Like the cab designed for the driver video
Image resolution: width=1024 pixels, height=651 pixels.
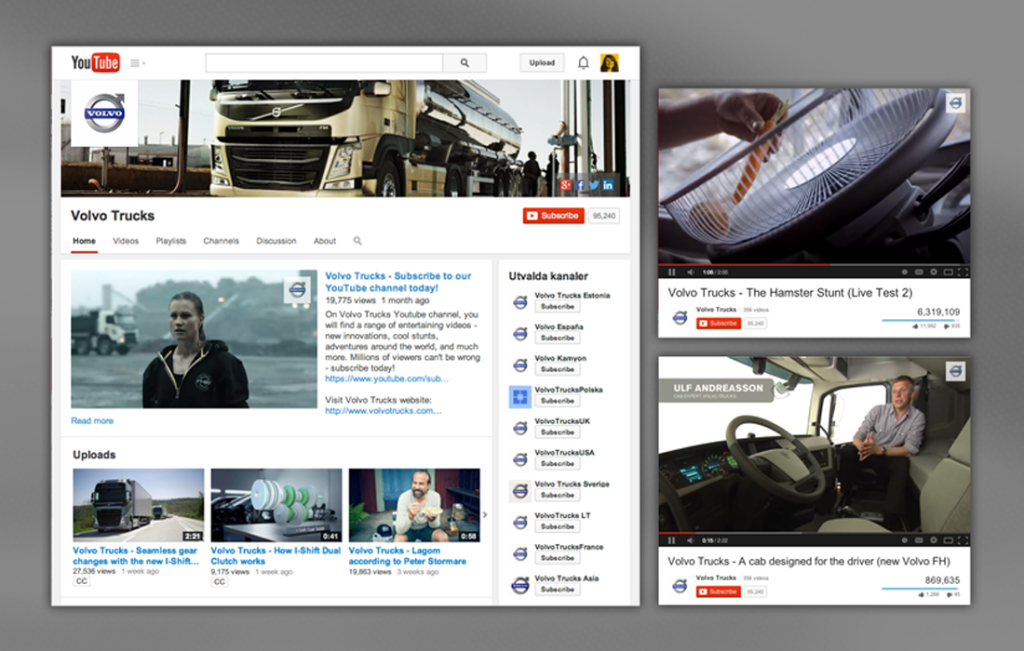[x=921, y=594]
